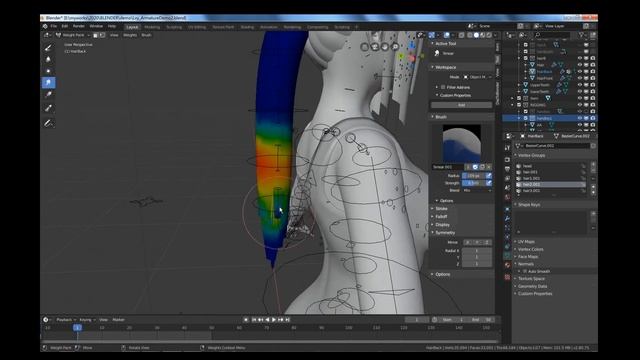
Task: Expand the Geometry Data panel
Action: [x=531, y=286]
